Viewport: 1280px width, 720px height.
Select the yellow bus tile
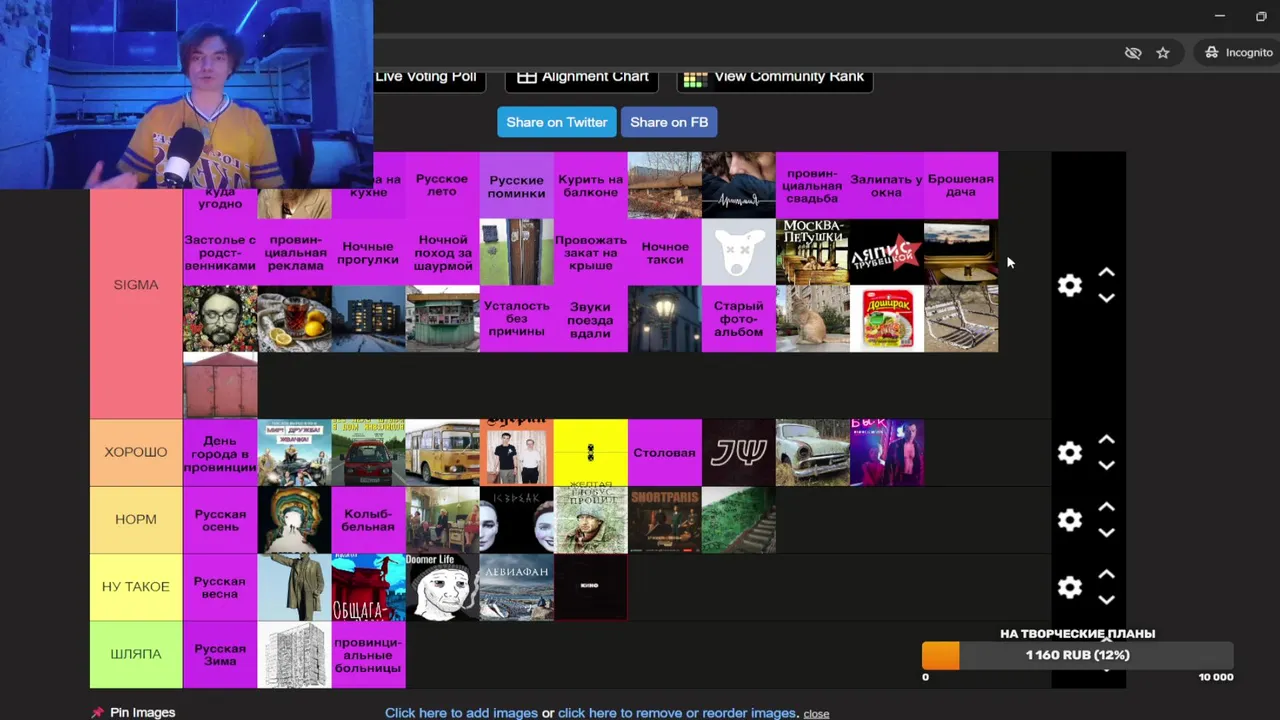442,452
